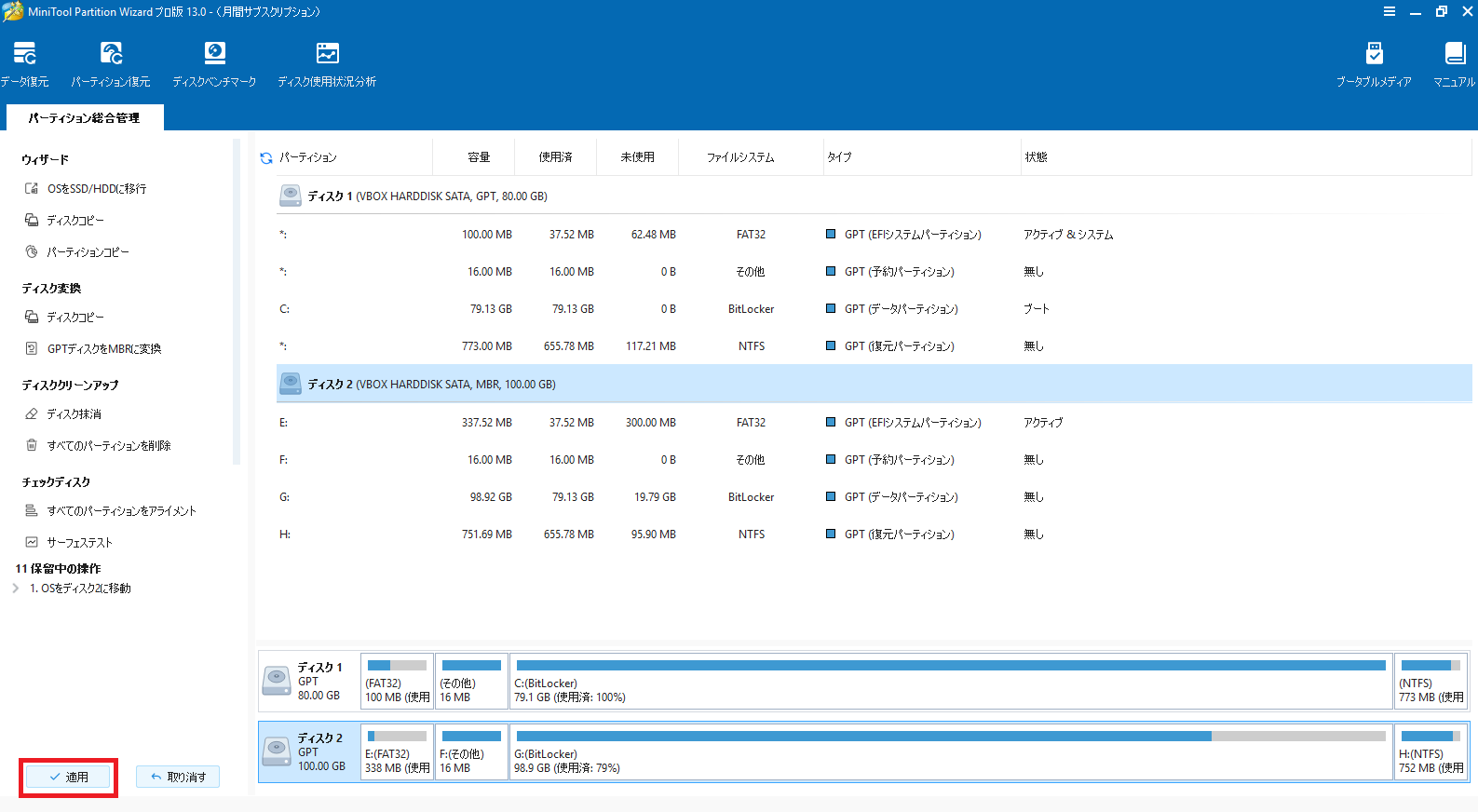Select ディスク 2 in disk map
This screenshot has height=812, width=1478.
(309, 751)
